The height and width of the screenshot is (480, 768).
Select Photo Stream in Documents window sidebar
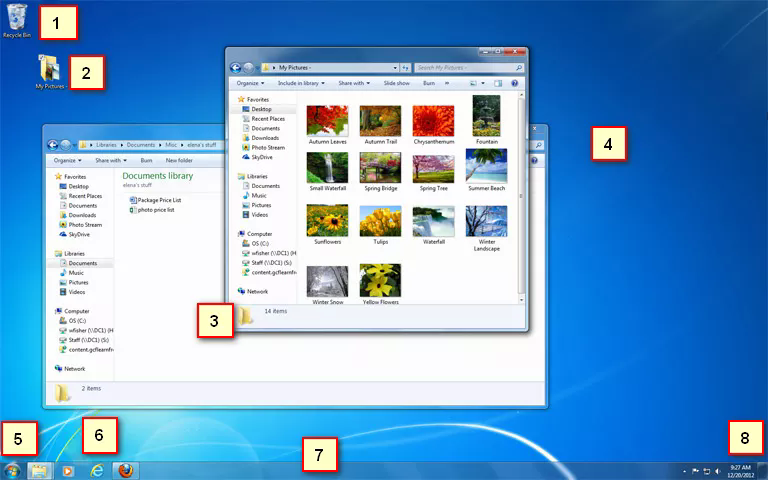81,225
